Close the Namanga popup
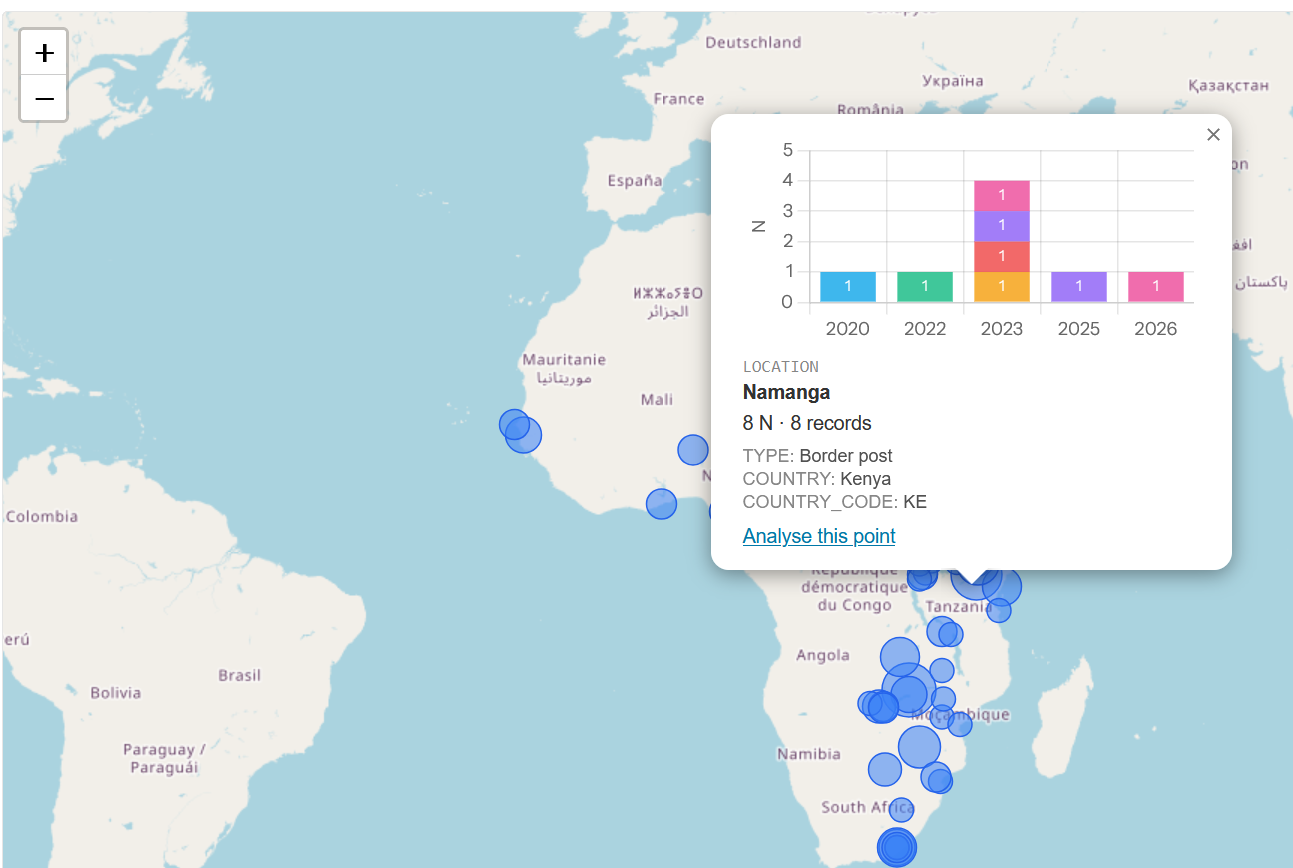Viewport: 1293px width, 868px height. coord(1213,134)
